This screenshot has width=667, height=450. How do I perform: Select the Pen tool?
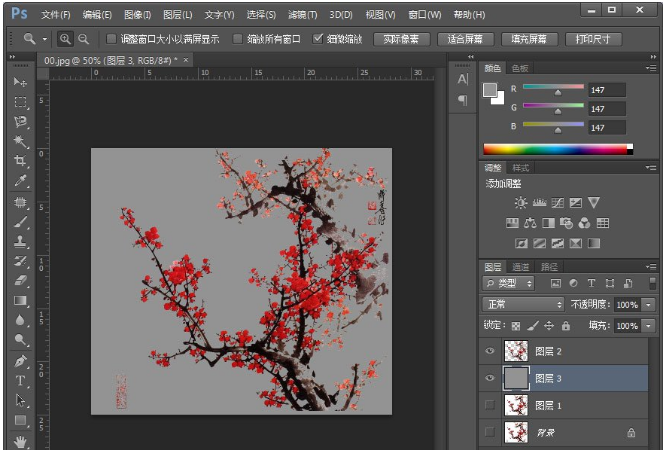(20, 360)
